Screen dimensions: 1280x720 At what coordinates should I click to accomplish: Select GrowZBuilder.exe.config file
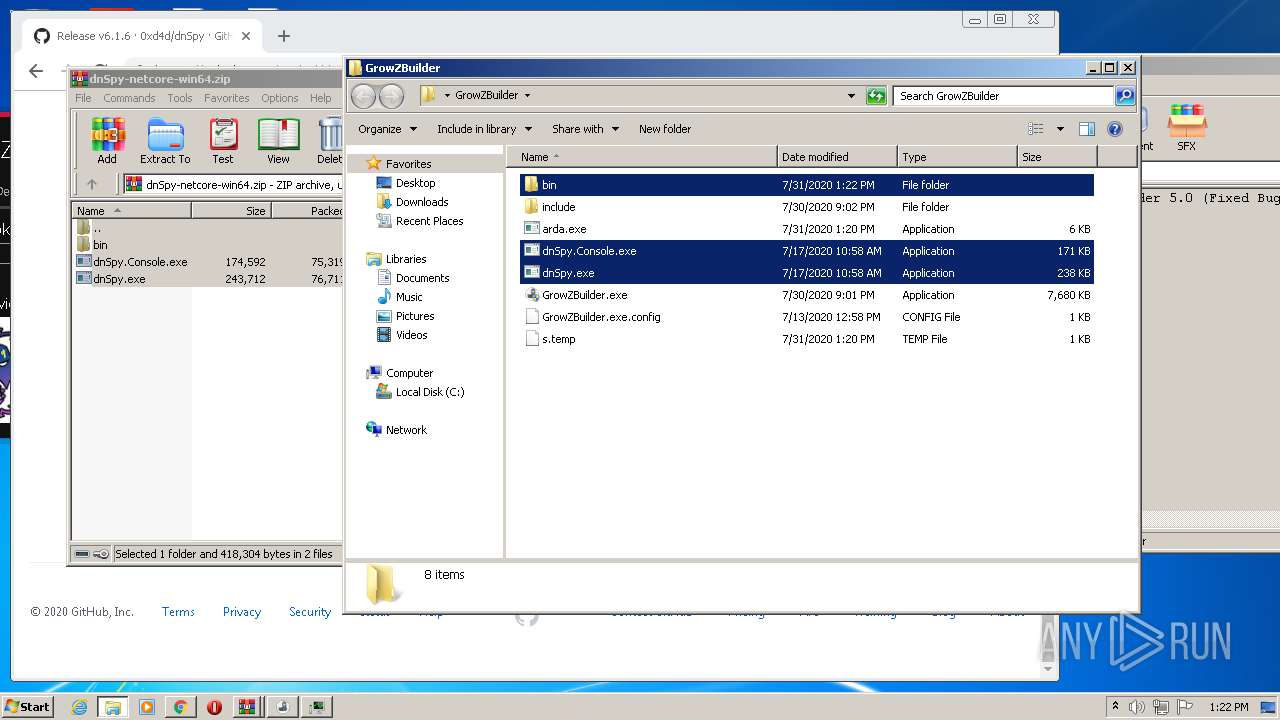pos(806,317)
